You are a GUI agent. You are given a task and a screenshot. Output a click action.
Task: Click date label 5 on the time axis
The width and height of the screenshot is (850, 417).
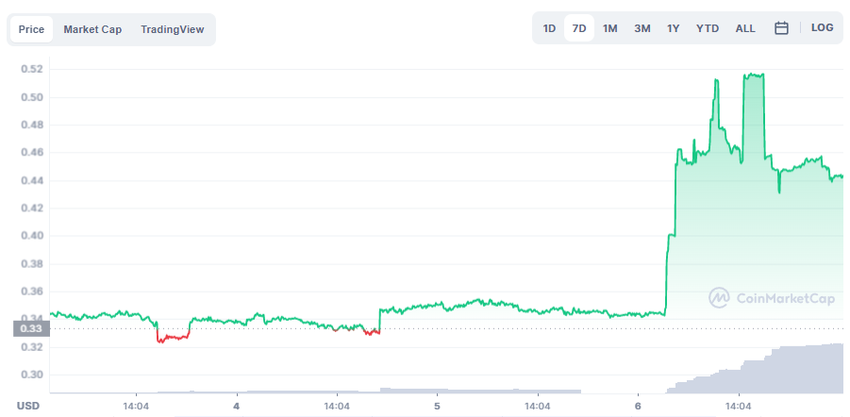click(x=437, y=406)
